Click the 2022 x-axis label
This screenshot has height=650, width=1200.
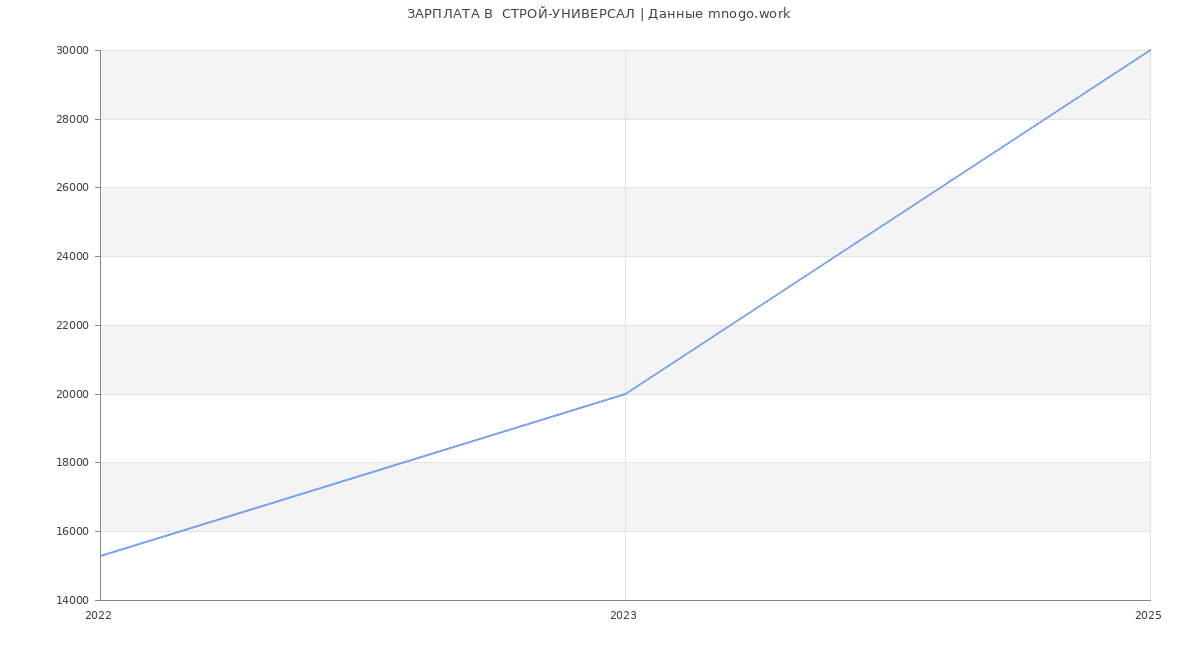pyautogui.click(x=98, y=616)
